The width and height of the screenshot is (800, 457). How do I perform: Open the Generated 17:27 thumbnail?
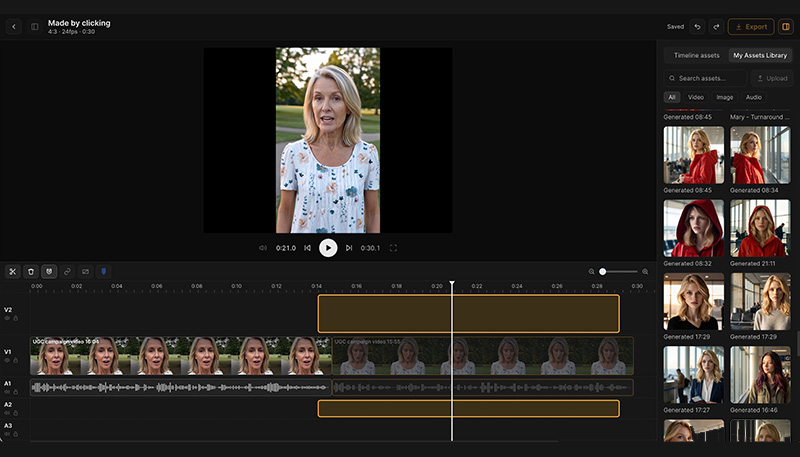pos(693,375)
